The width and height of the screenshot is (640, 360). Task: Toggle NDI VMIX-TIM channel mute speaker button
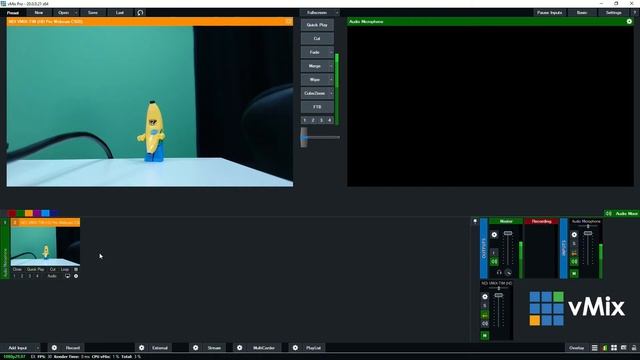(x=485, y=324)
